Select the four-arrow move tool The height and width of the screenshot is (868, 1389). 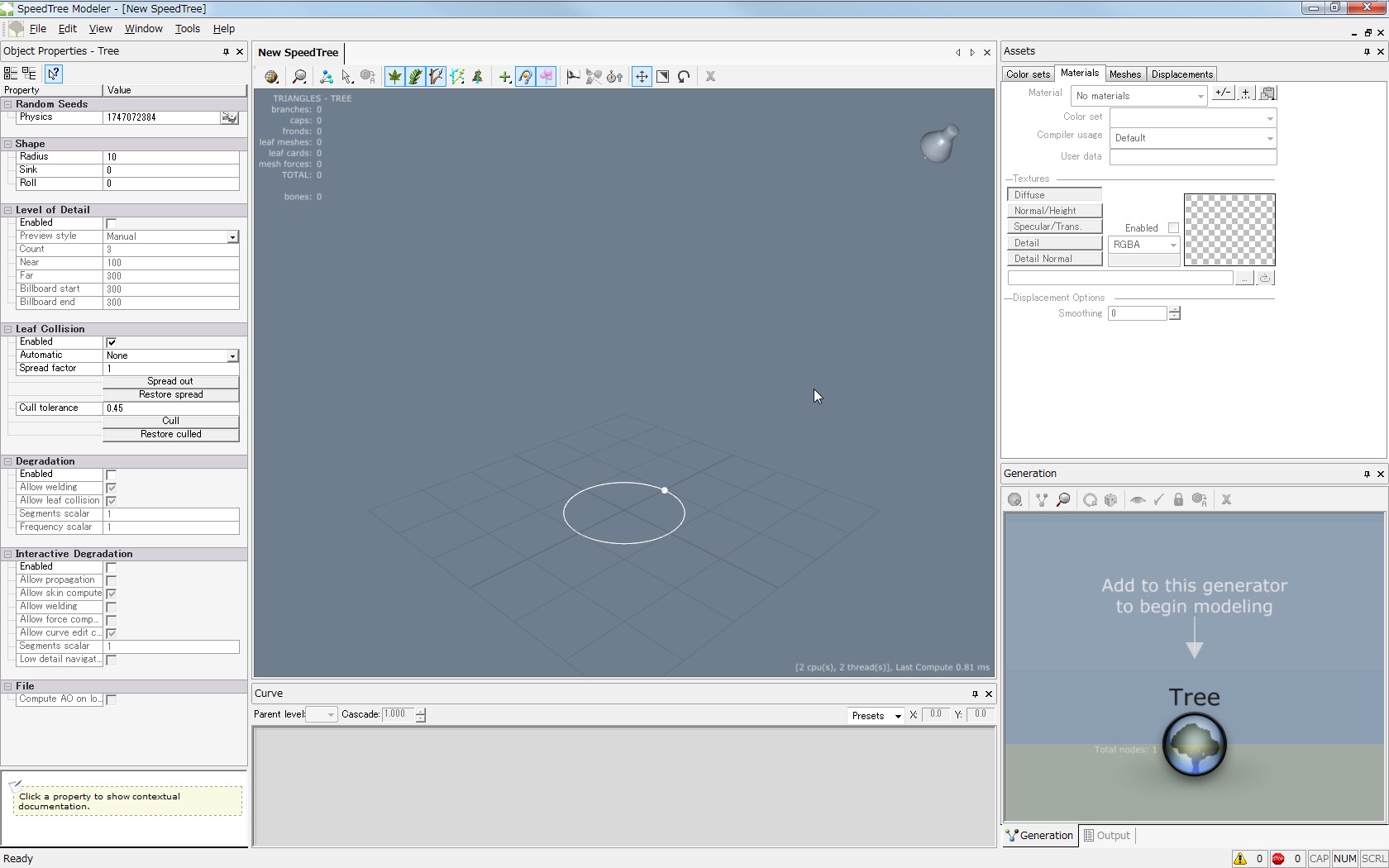point(642,77)
